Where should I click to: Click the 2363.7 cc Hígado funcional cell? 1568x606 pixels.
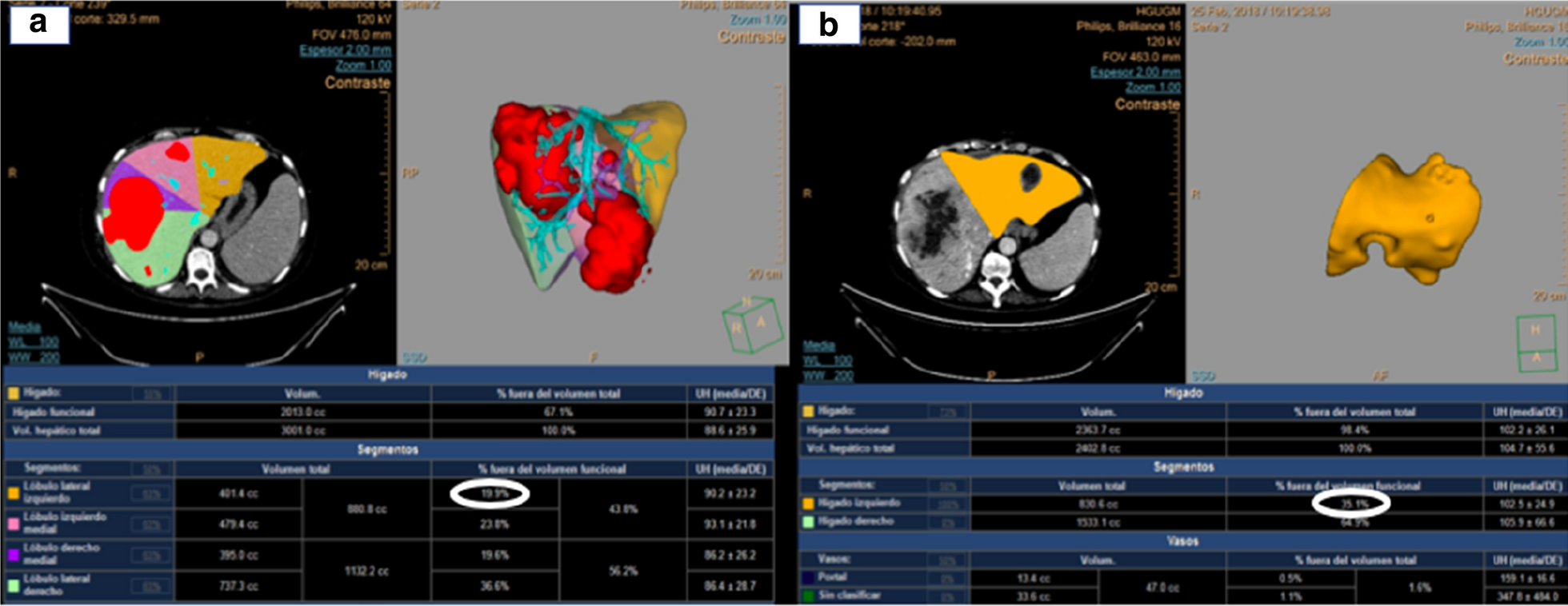[x=1098, y=430]
